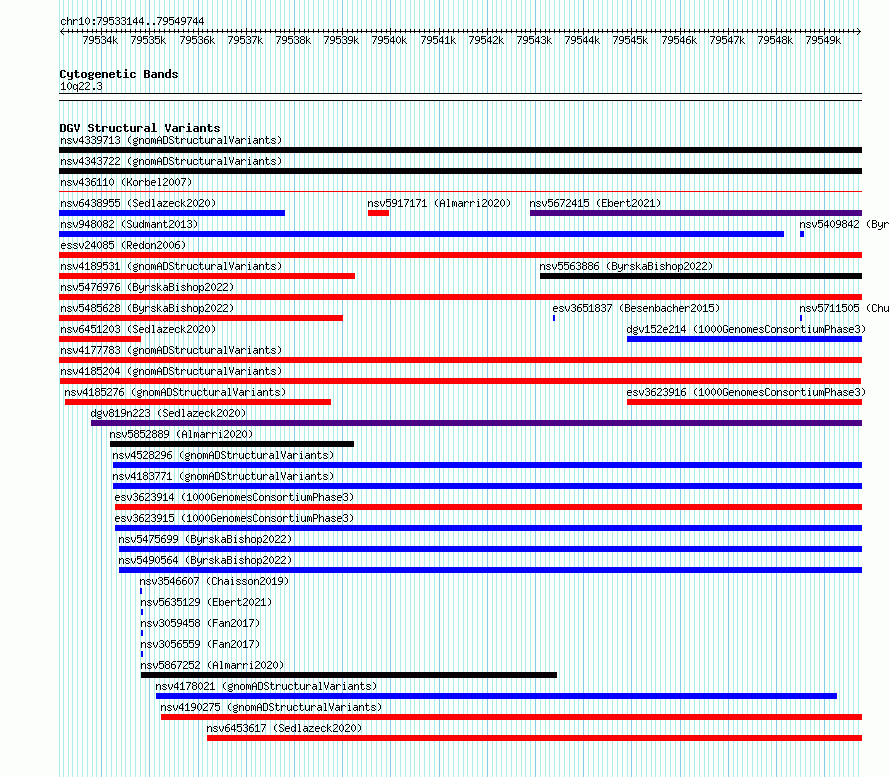Screen dimensions: 890x777
Task: Click the DGV Structural Variants track title
Action: [x=140, y=128]
